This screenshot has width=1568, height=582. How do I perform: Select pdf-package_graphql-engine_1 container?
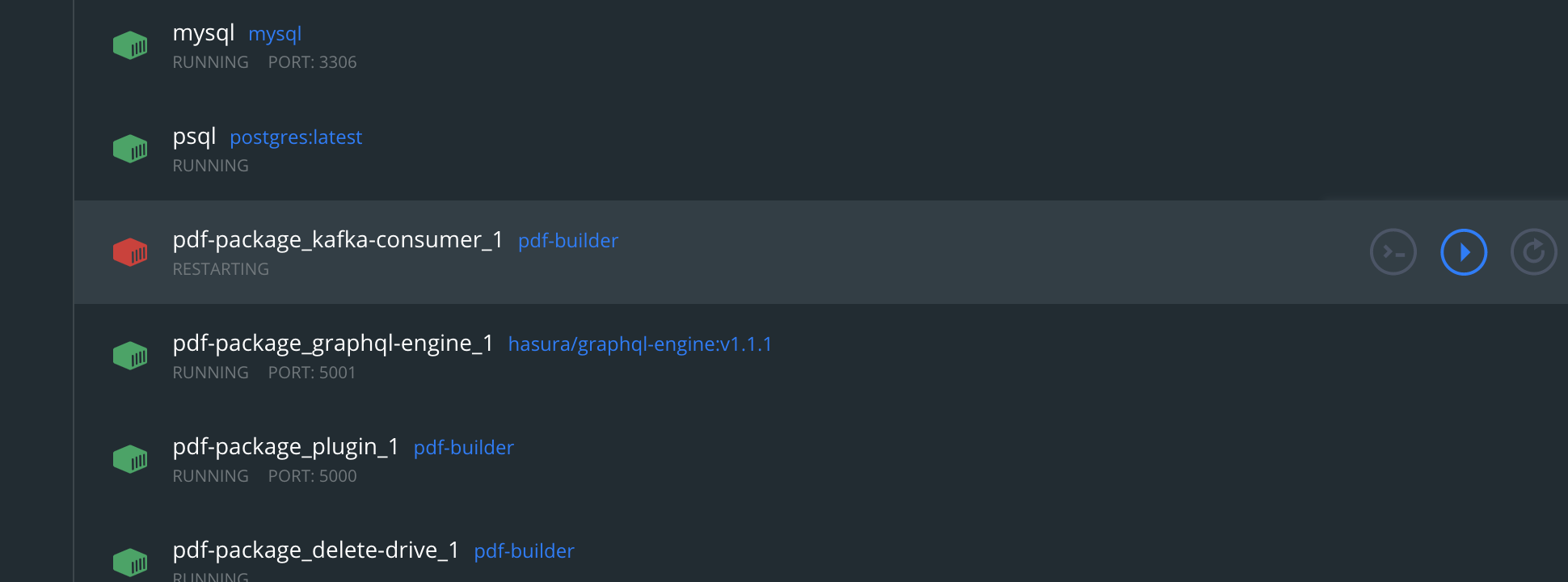[x=333, y=344]
